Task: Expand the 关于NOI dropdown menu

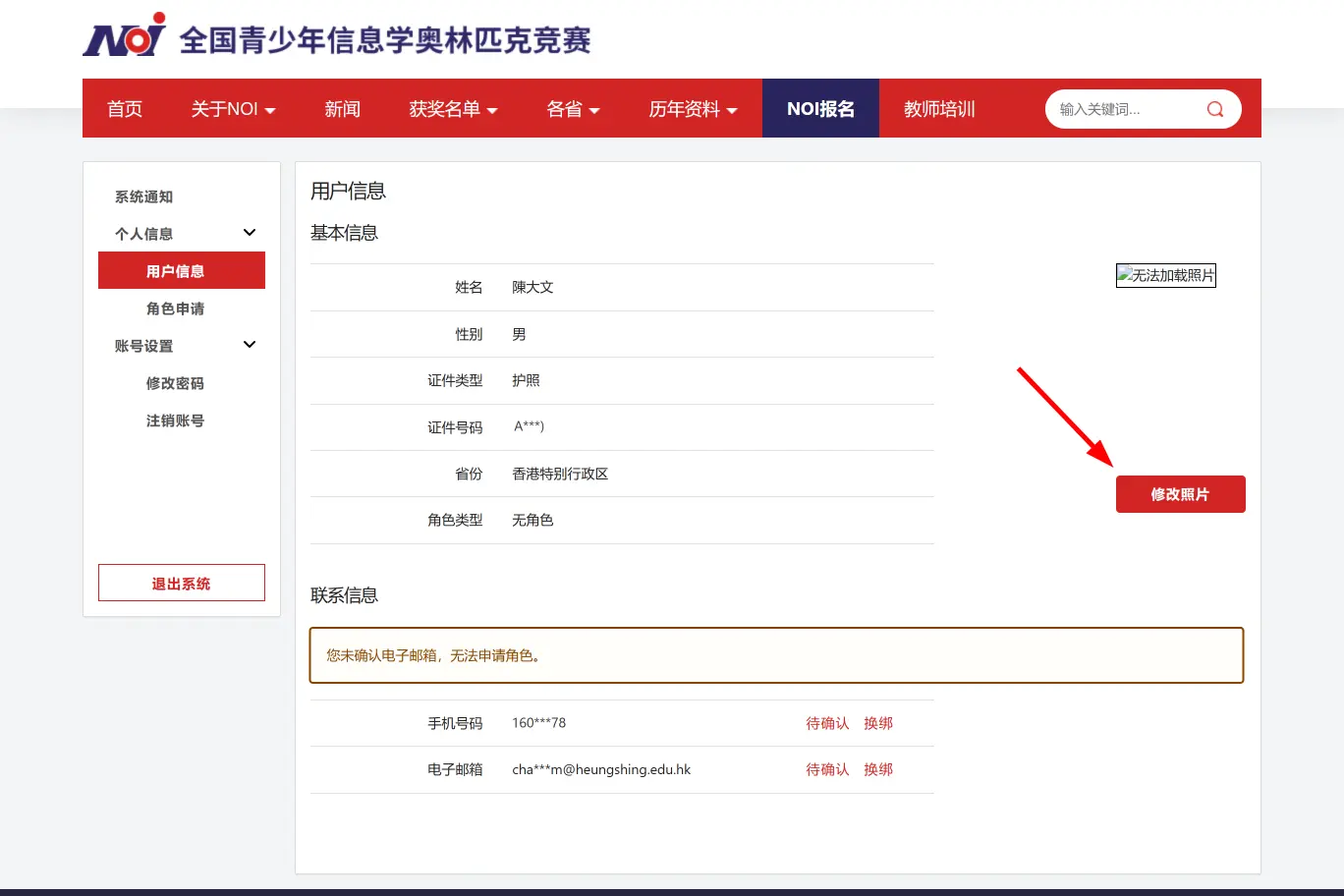Action: click(x=233, y=109)
